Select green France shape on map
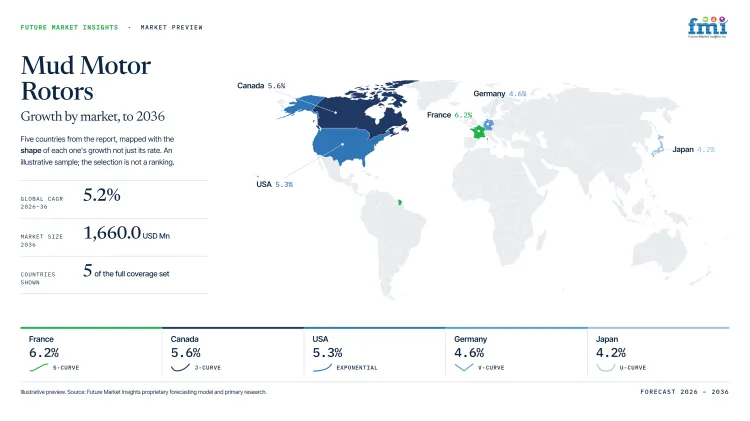The height and width of the screenshot is (421, 750). coord(478,132)
